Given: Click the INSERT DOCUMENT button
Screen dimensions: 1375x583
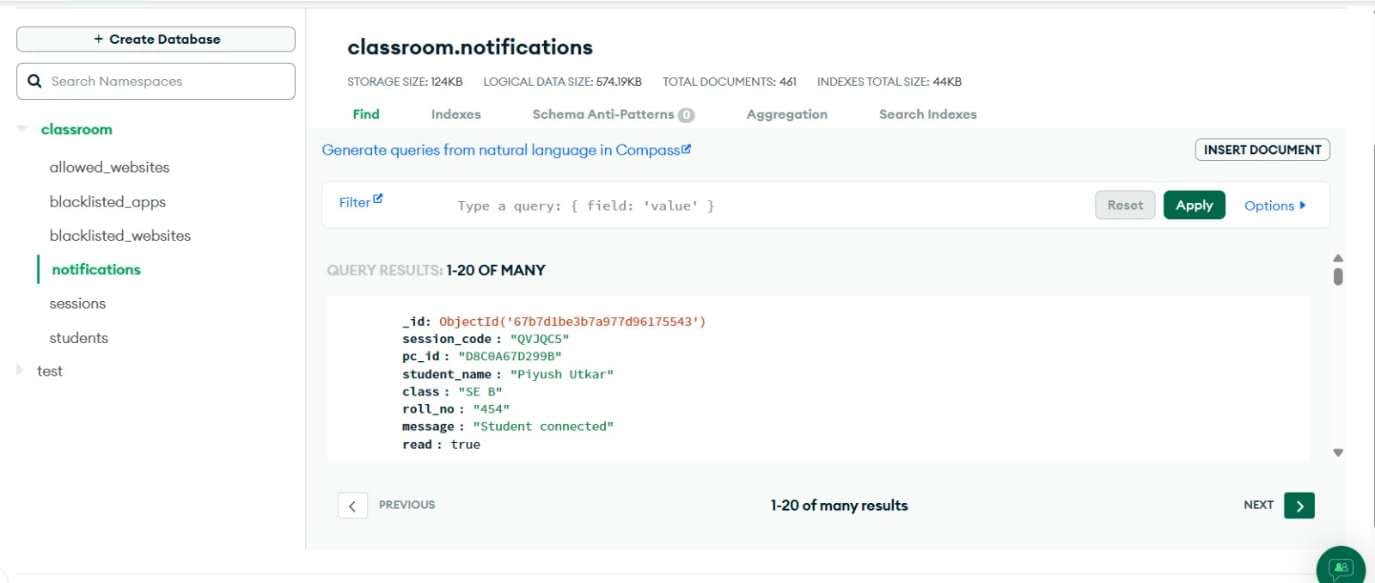Looking at the screenshot, I should (1262, 150).
